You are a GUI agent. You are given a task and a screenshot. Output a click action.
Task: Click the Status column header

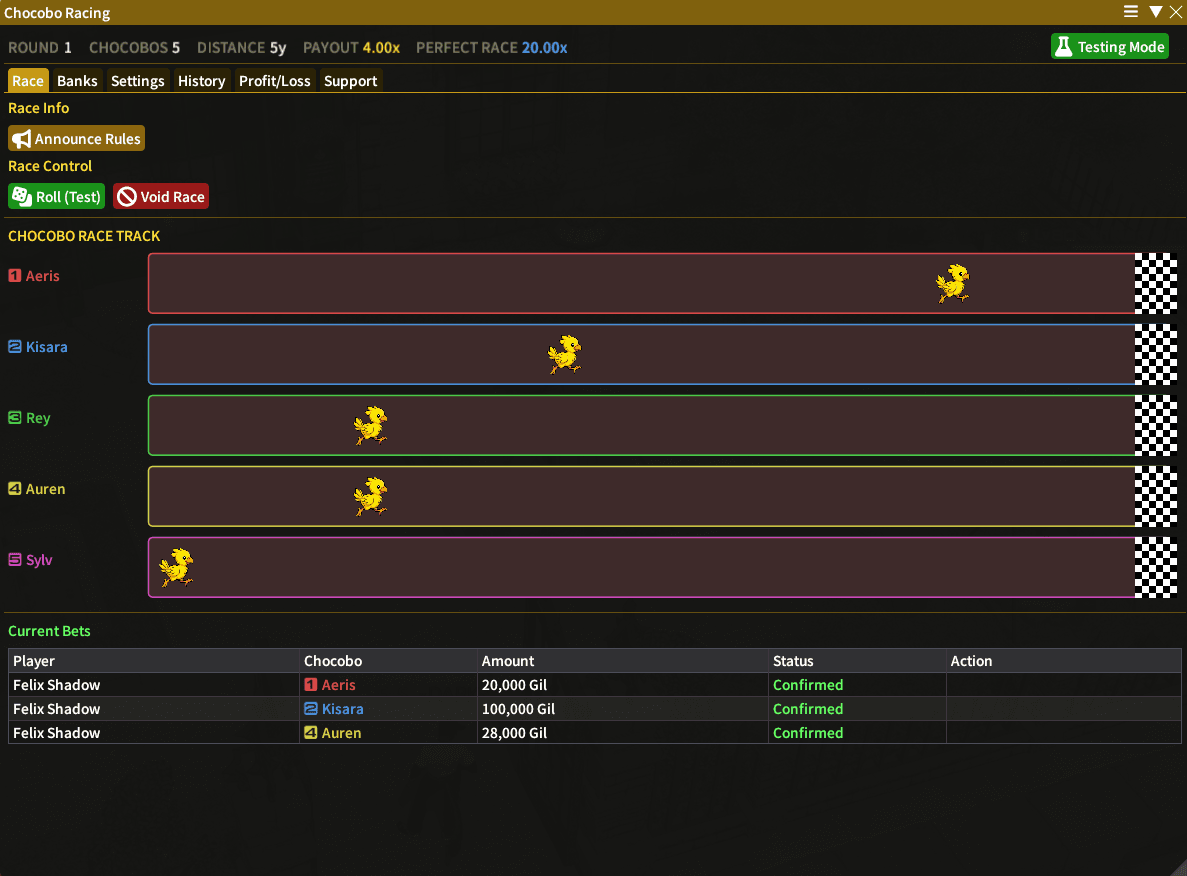(x=857, y=661)
